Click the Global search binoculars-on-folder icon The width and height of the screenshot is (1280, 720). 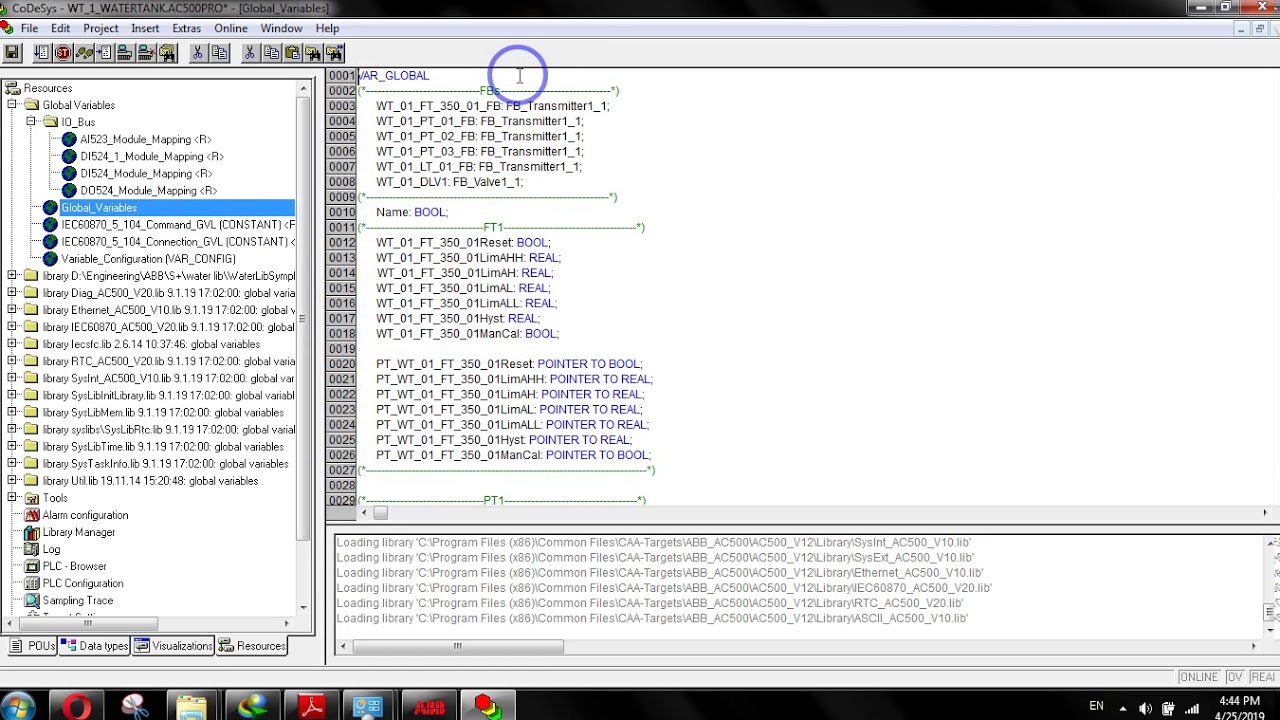coord(167,53)
